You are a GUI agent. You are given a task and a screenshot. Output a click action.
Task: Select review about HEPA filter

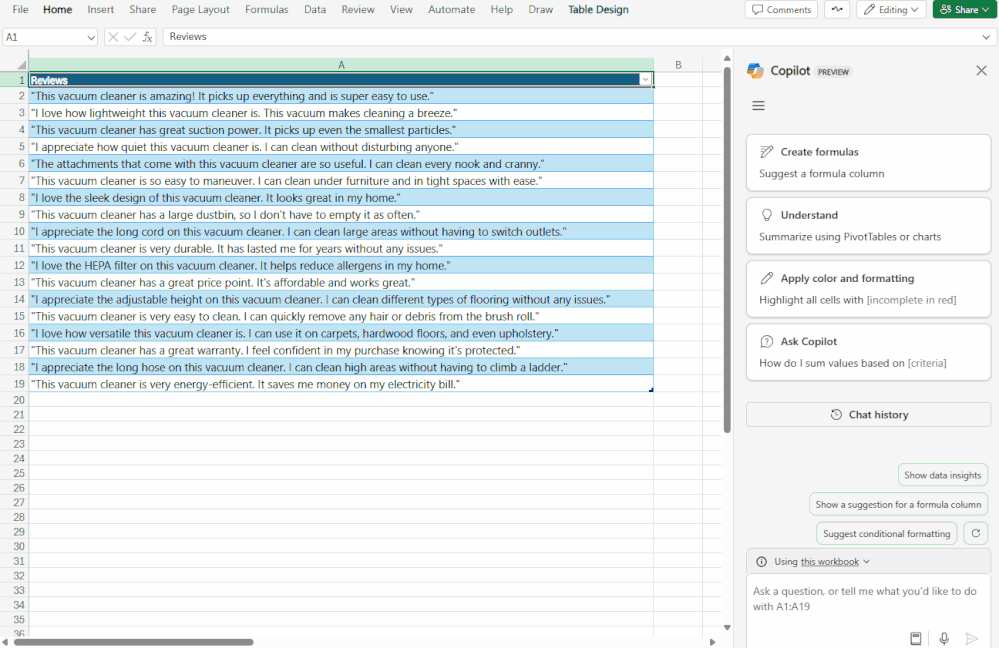(341, 266)
